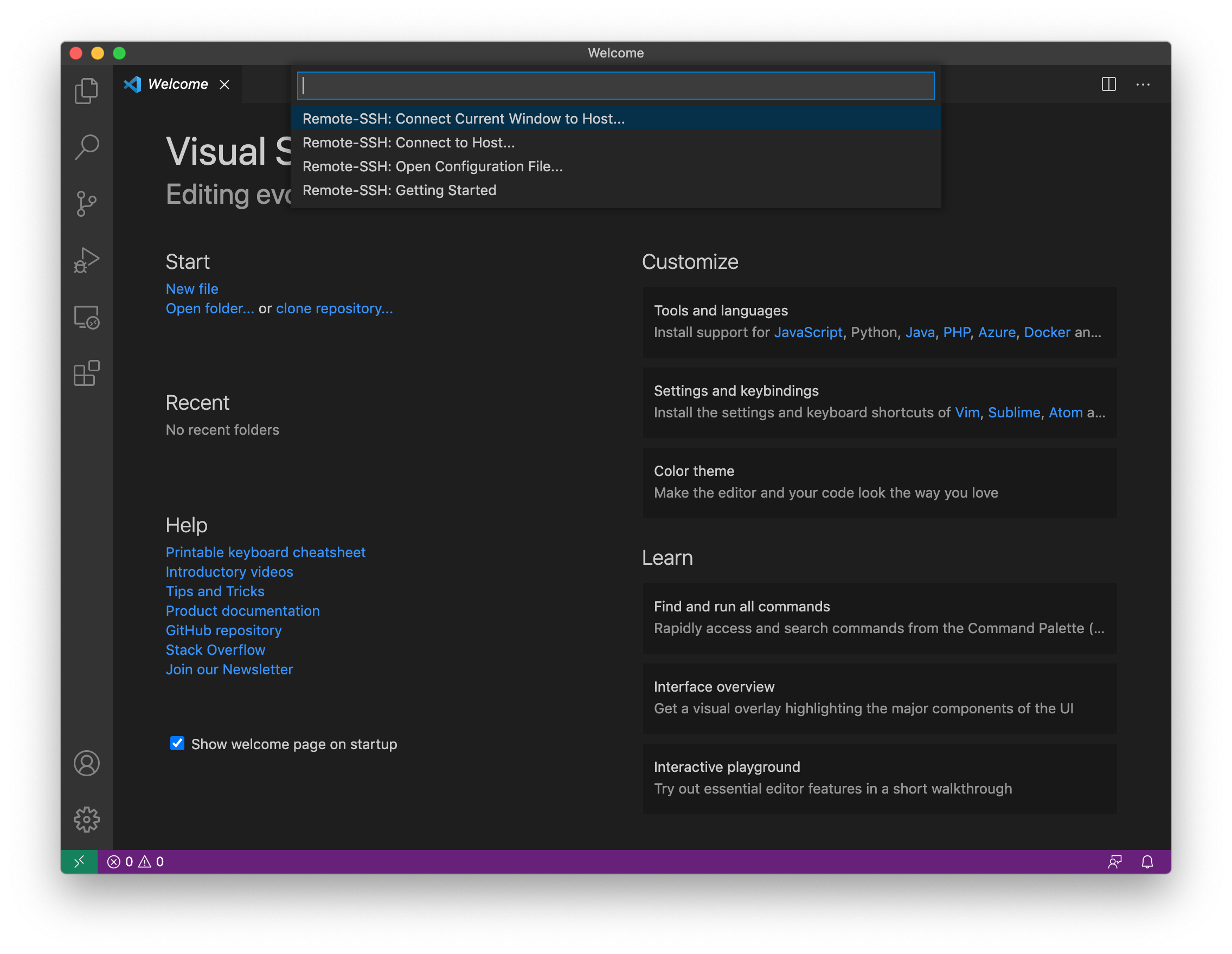Install Vim keybindings link

point(967,412)
